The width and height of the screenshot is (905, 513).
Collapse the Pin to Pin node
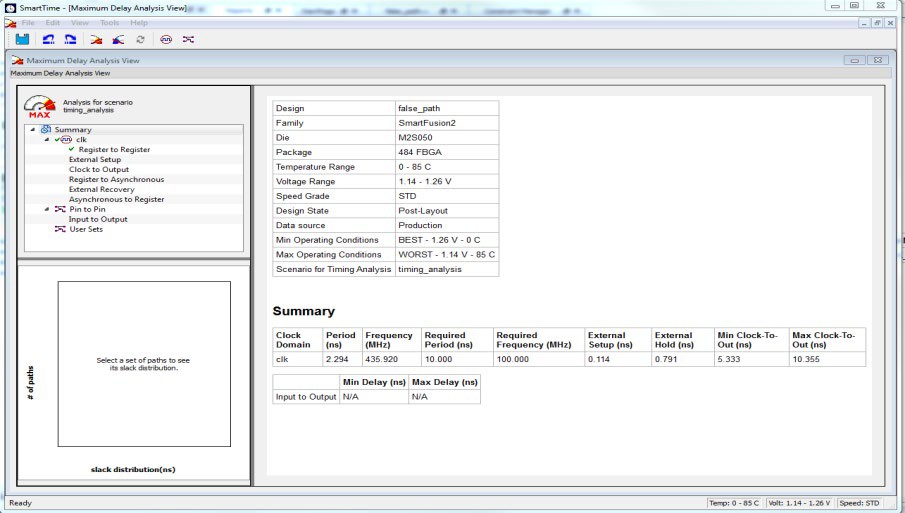click(x=46, y=209)
